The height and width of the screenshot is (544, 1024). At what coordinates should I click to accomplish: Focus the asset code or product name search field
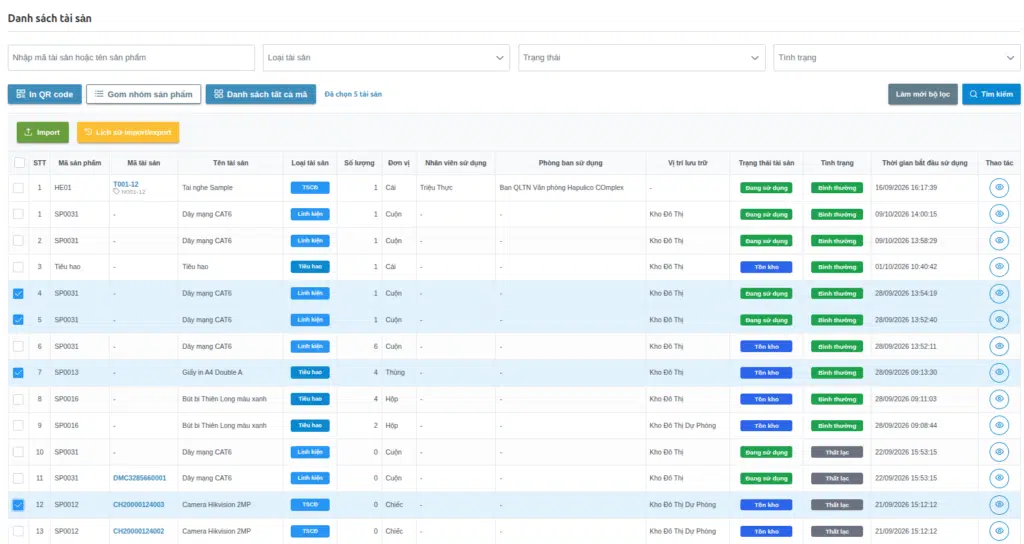[131, 57]
